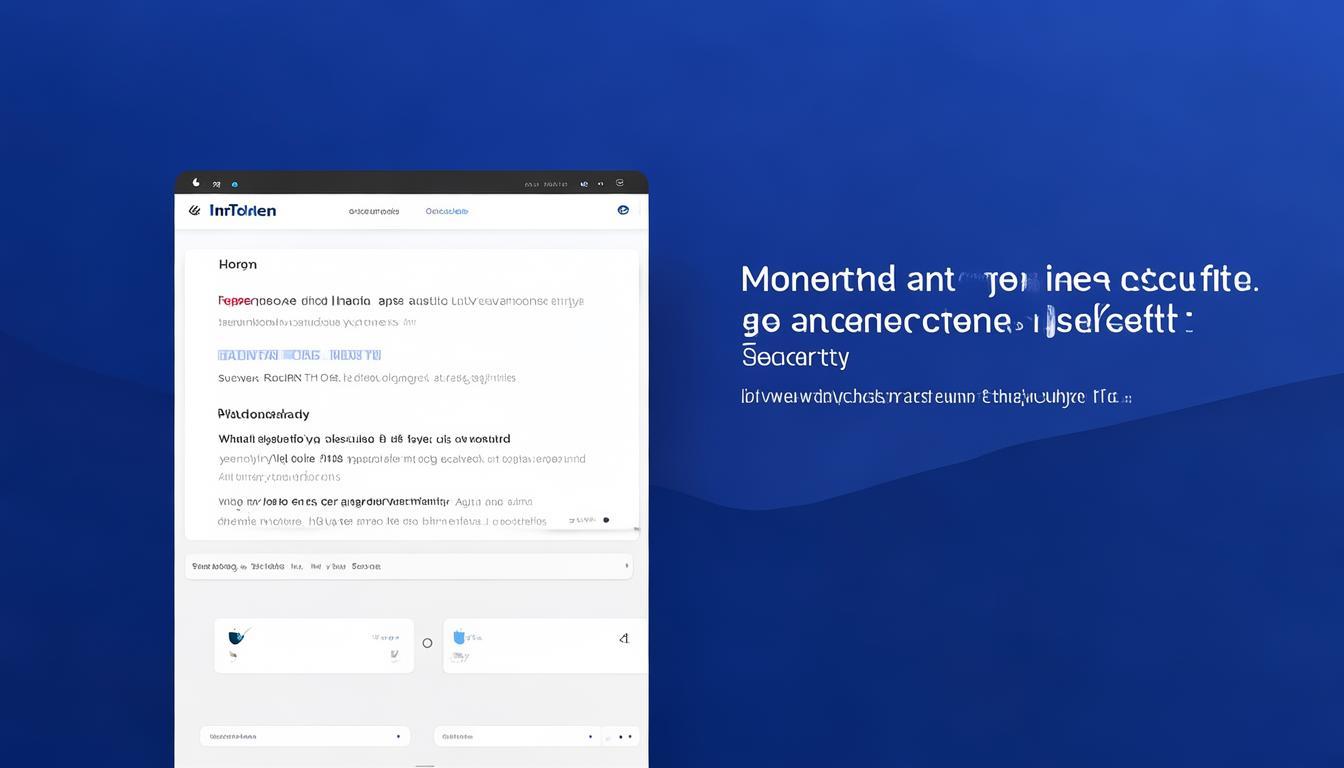This screenshot has height=768, width=1344.
Task: Open the grey first header navigation item
Action: click(374, 211)
